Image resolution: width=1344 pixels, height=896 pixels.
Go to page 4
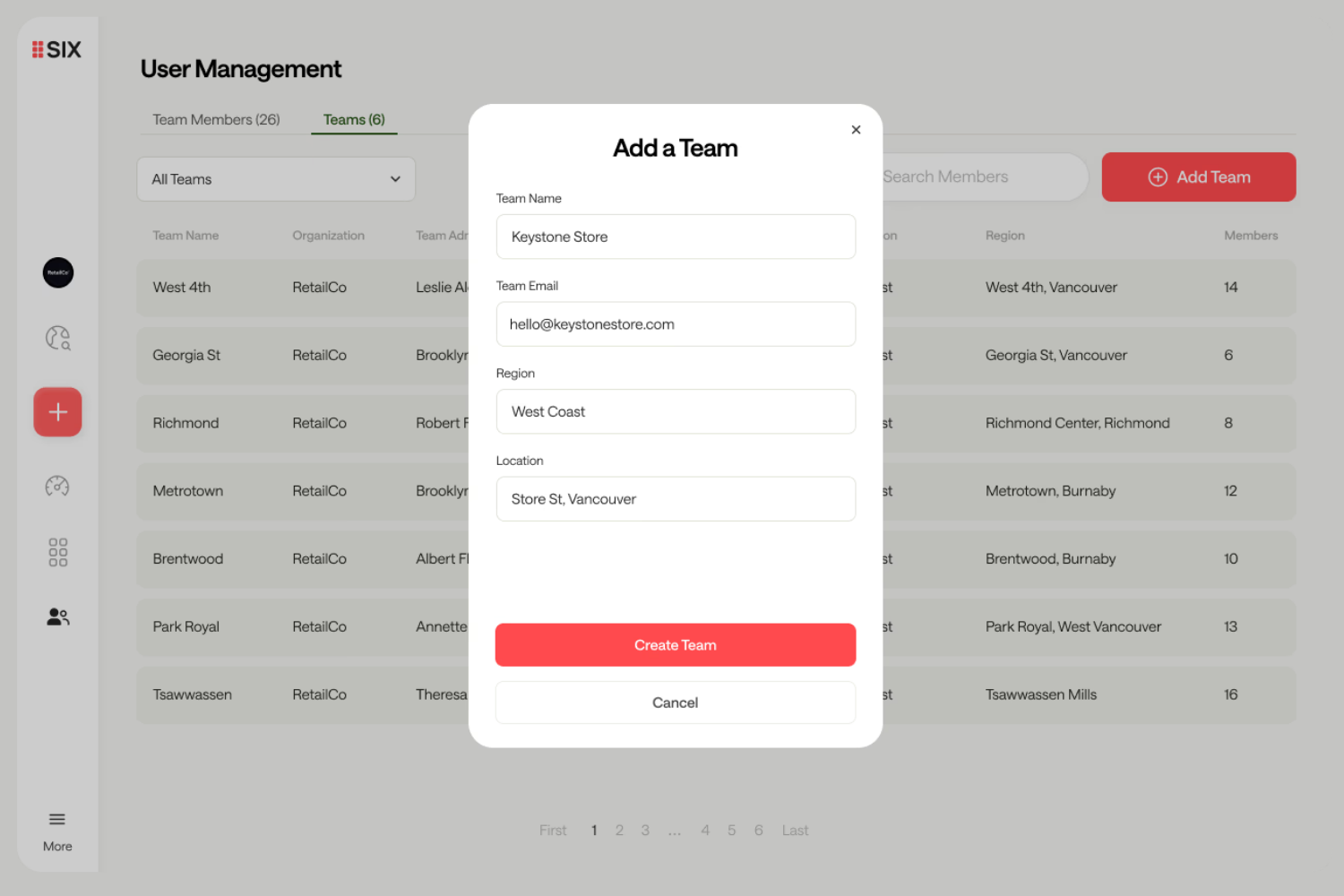(x=705, y=831)
